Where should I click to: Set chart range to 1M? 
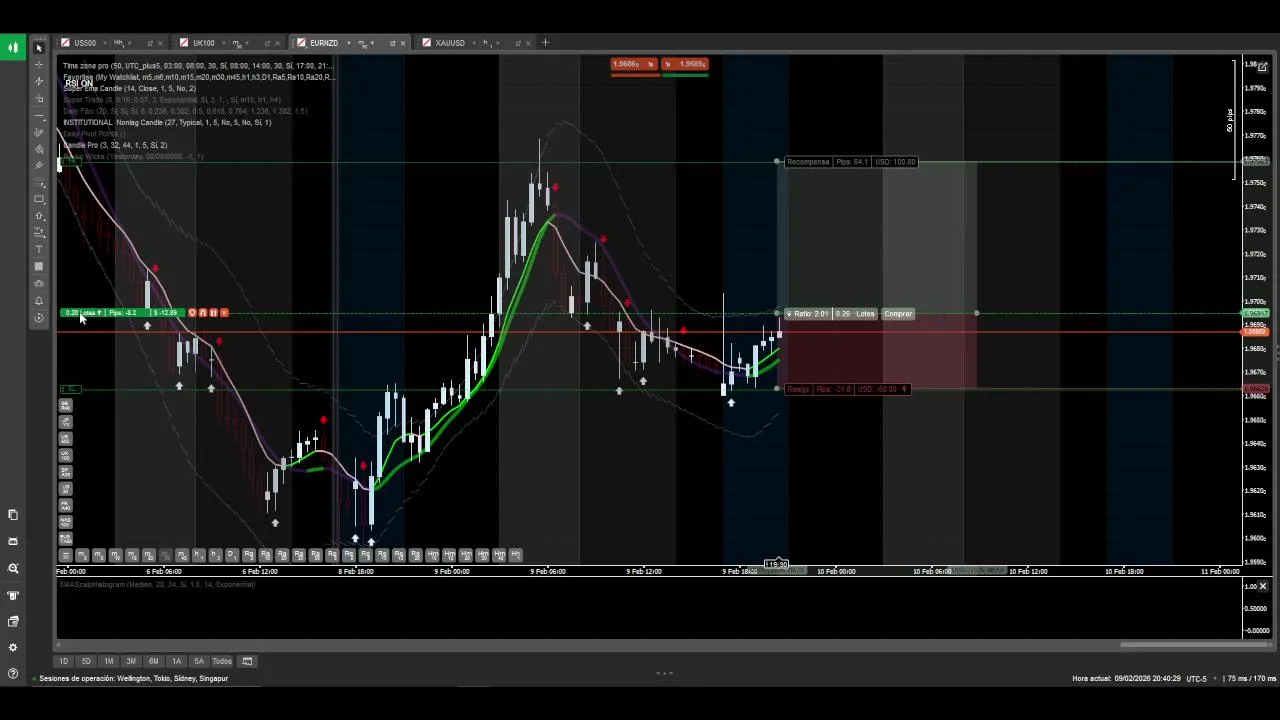[108, 661]
